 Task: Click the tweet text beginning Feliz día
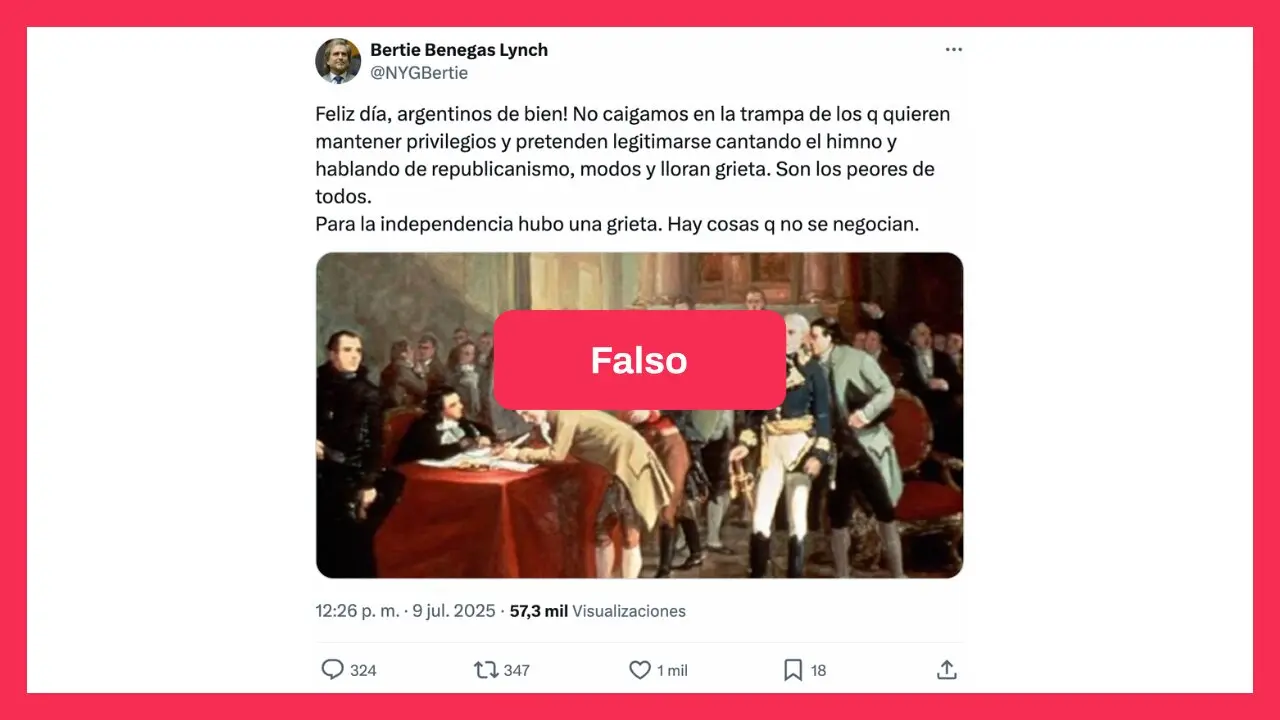click(633, 169)
